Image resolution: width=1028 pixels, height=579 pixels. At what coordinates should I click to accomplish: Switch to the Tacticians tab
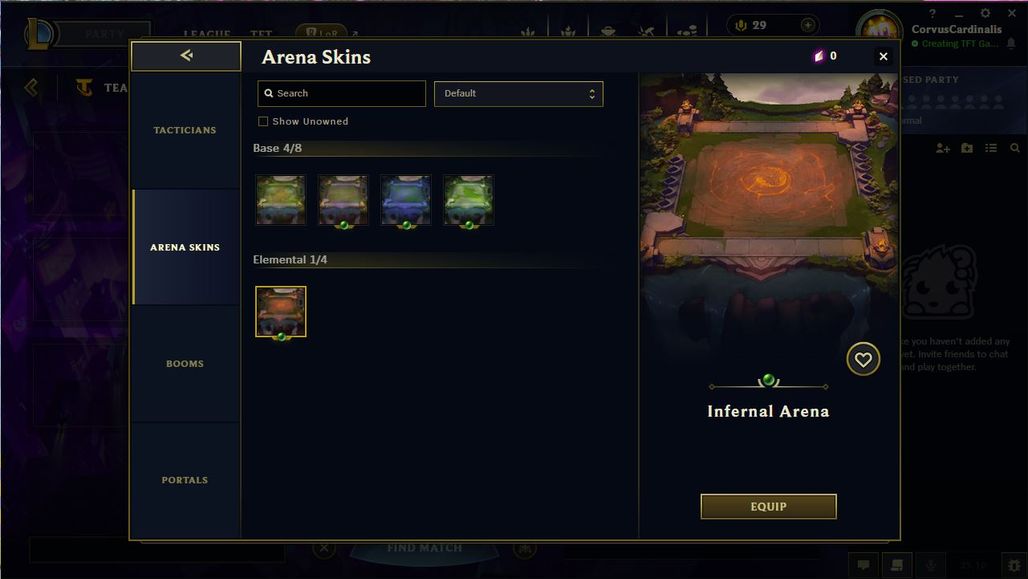point(186,130)
